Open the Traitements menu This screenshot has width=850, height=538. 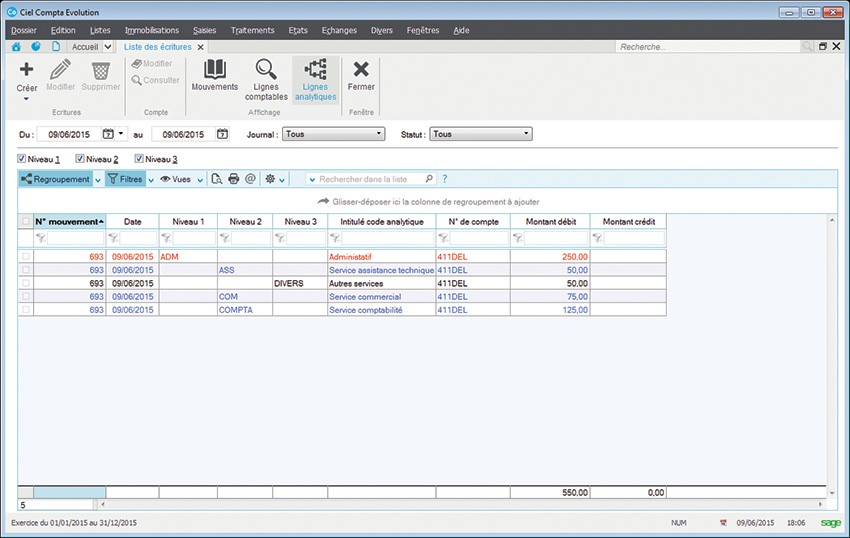pyautogui.click(x=252, y=30)
